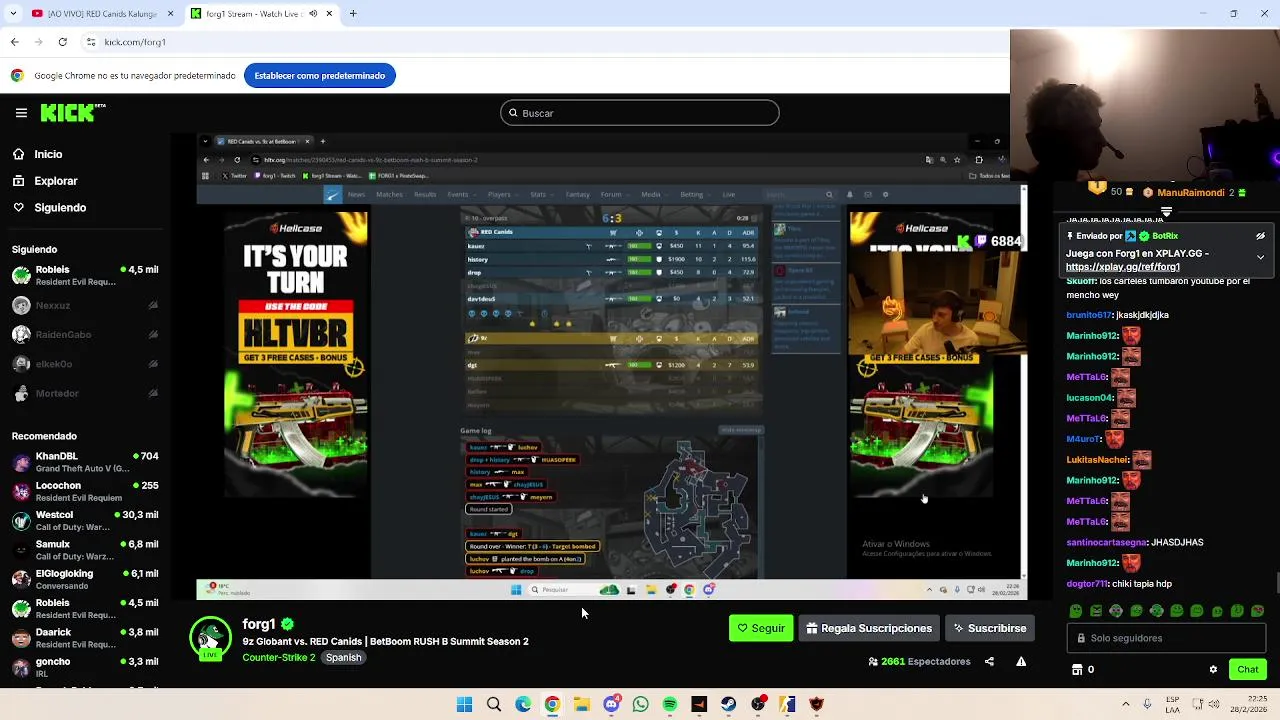1280x720 pixels.
Task: Open goncho recommended channel
Action: pos(85,667)
